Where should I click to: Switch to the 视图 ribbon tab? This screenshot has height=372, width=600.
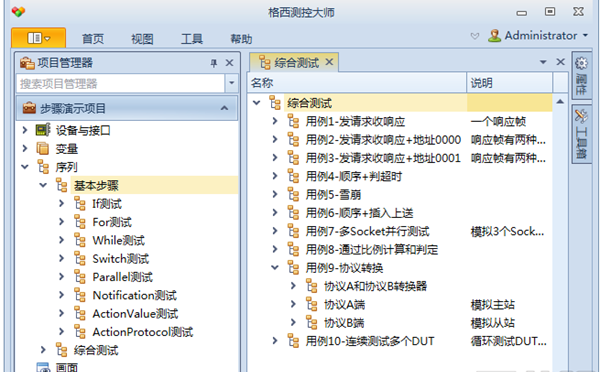point(142,39)
